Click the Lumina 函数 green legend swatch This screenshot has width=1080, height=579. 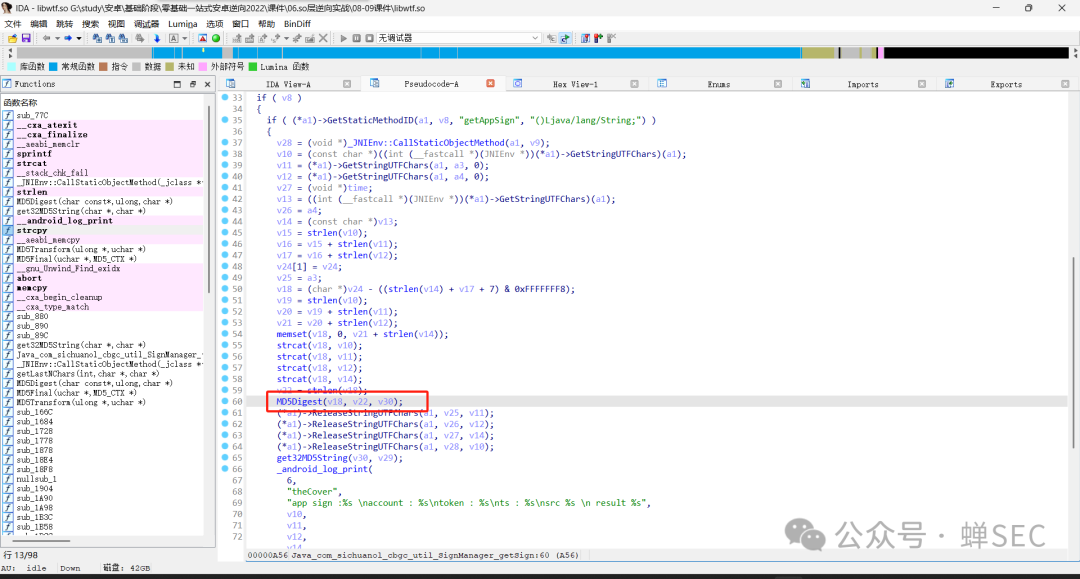(253, 67)
